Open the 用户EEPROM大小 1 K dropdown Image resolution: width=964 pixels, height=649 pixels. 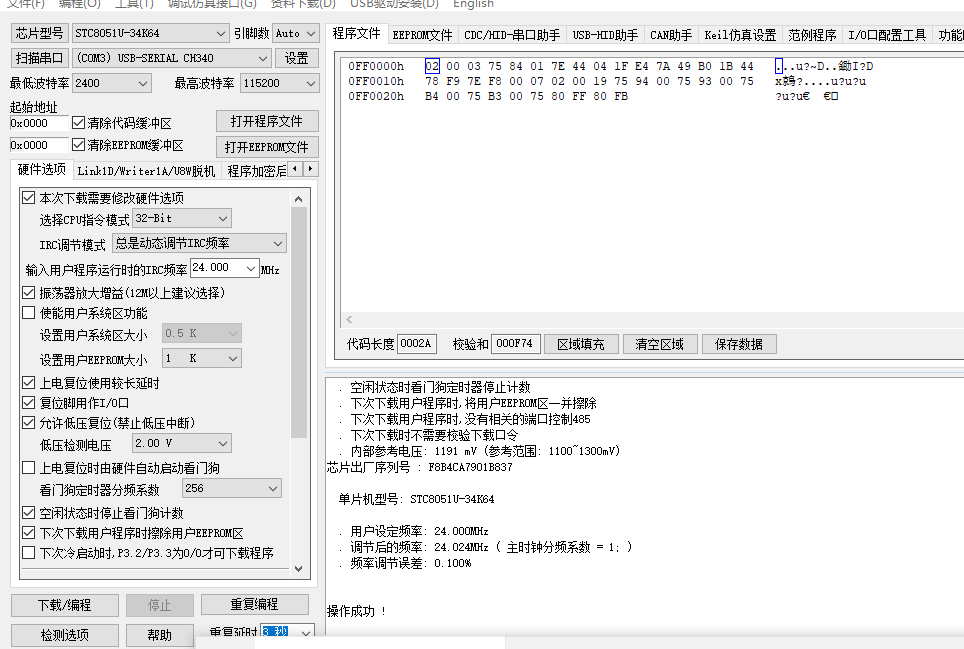202,358
